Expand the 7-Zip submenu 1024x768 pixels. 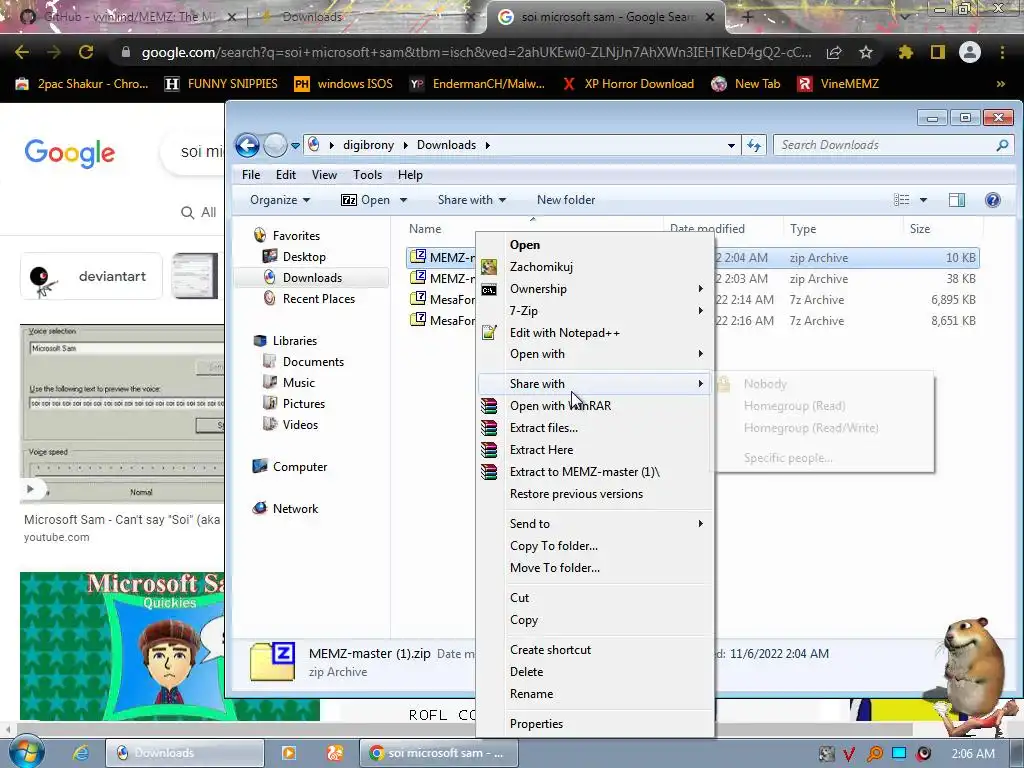[594, 311]
